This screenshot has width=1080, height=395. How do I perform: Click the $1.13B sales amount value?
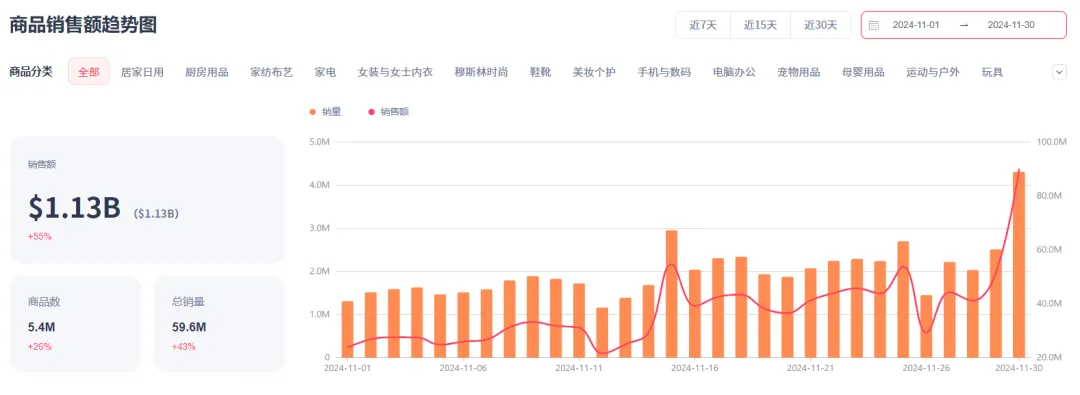tap(74, 207)
